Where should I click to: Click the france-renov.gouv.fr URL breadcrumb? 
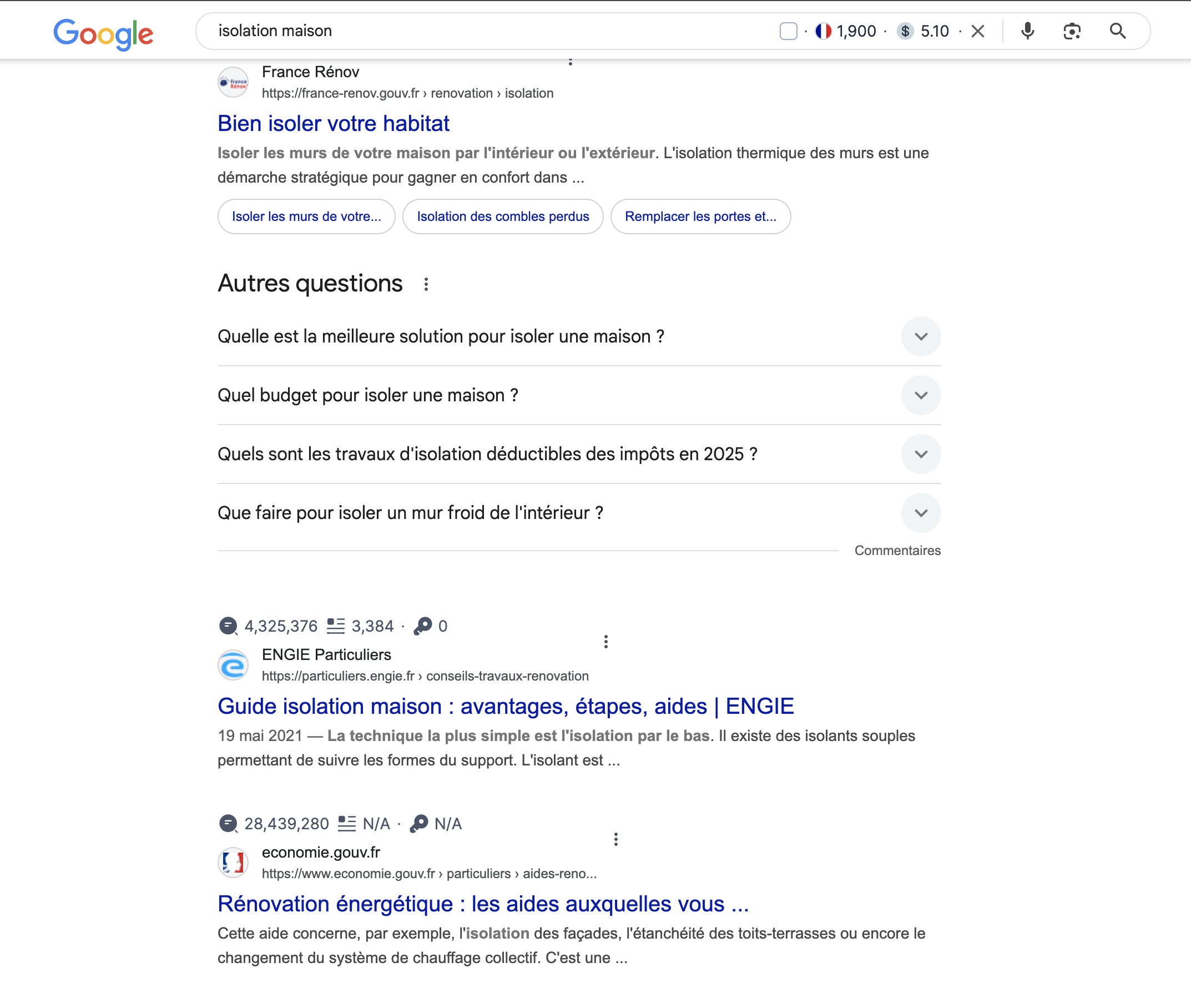[x=407, y=93]
